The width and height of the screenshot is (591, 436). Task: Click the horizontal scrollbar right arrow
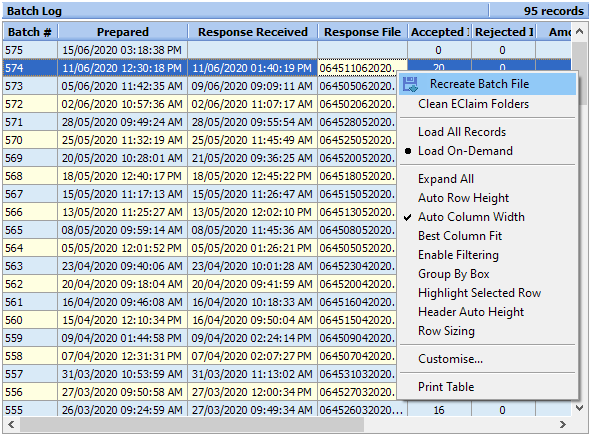click(x=563, y=424)
